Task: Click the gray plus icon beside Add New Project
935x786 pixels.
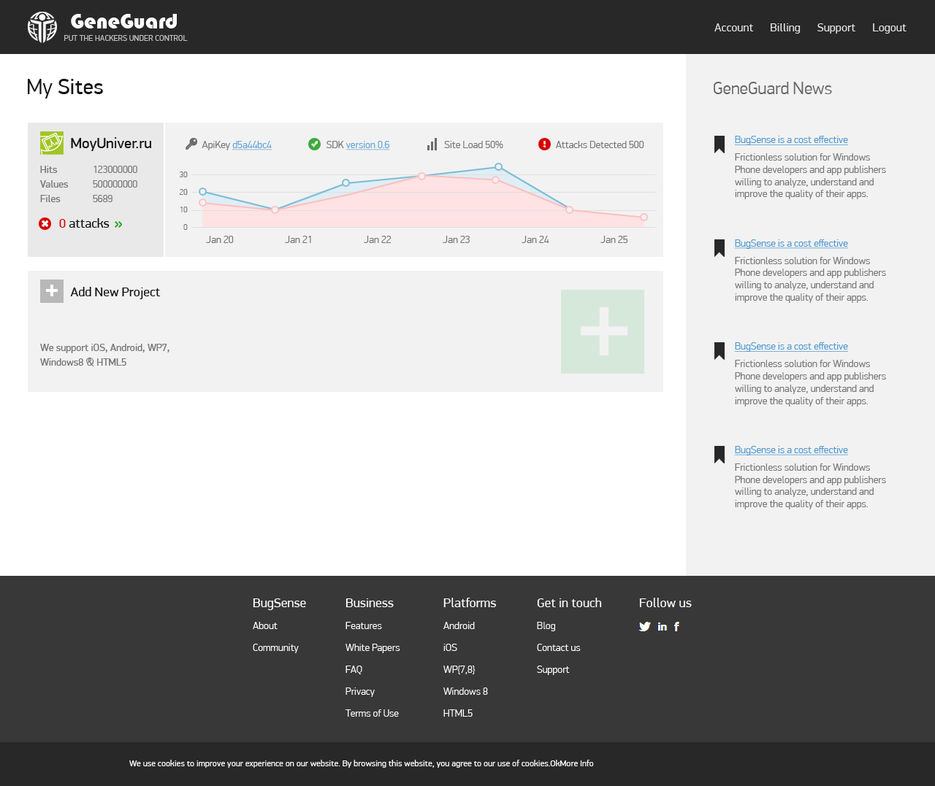Action: 52,291
